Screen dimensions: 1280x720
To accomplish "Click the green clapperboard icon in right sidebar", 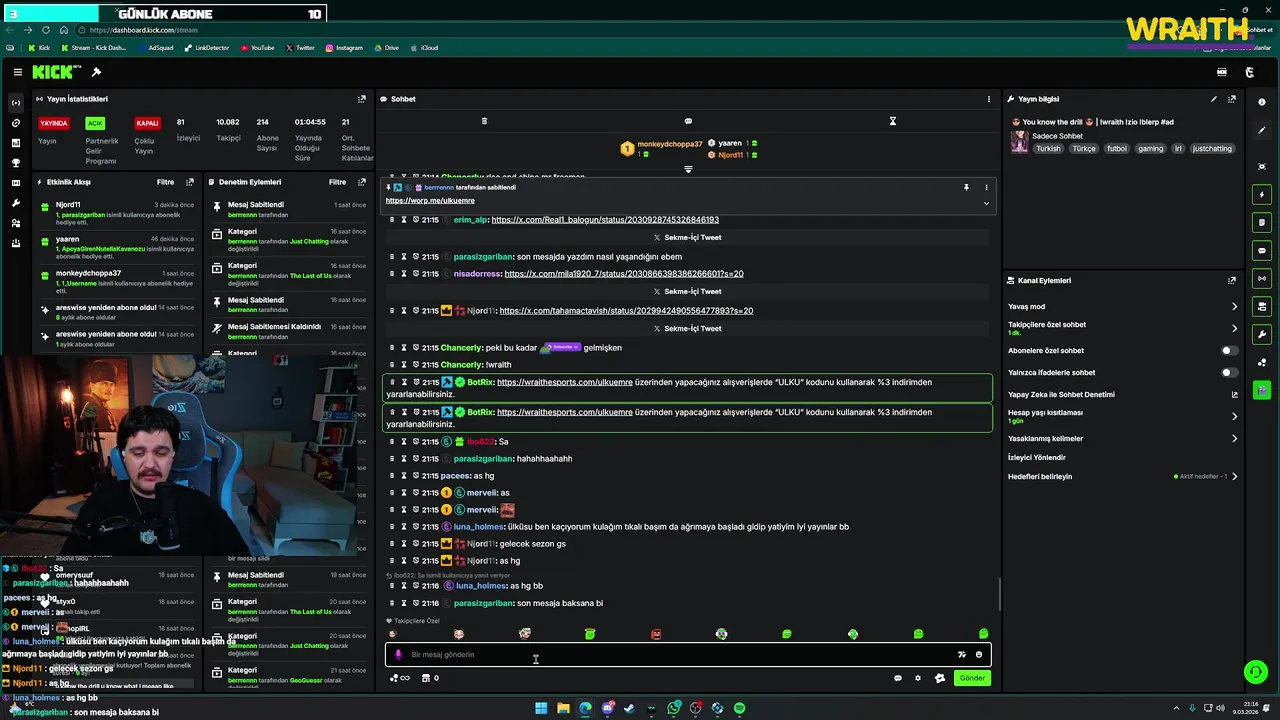I will (x=1262, y=390).
